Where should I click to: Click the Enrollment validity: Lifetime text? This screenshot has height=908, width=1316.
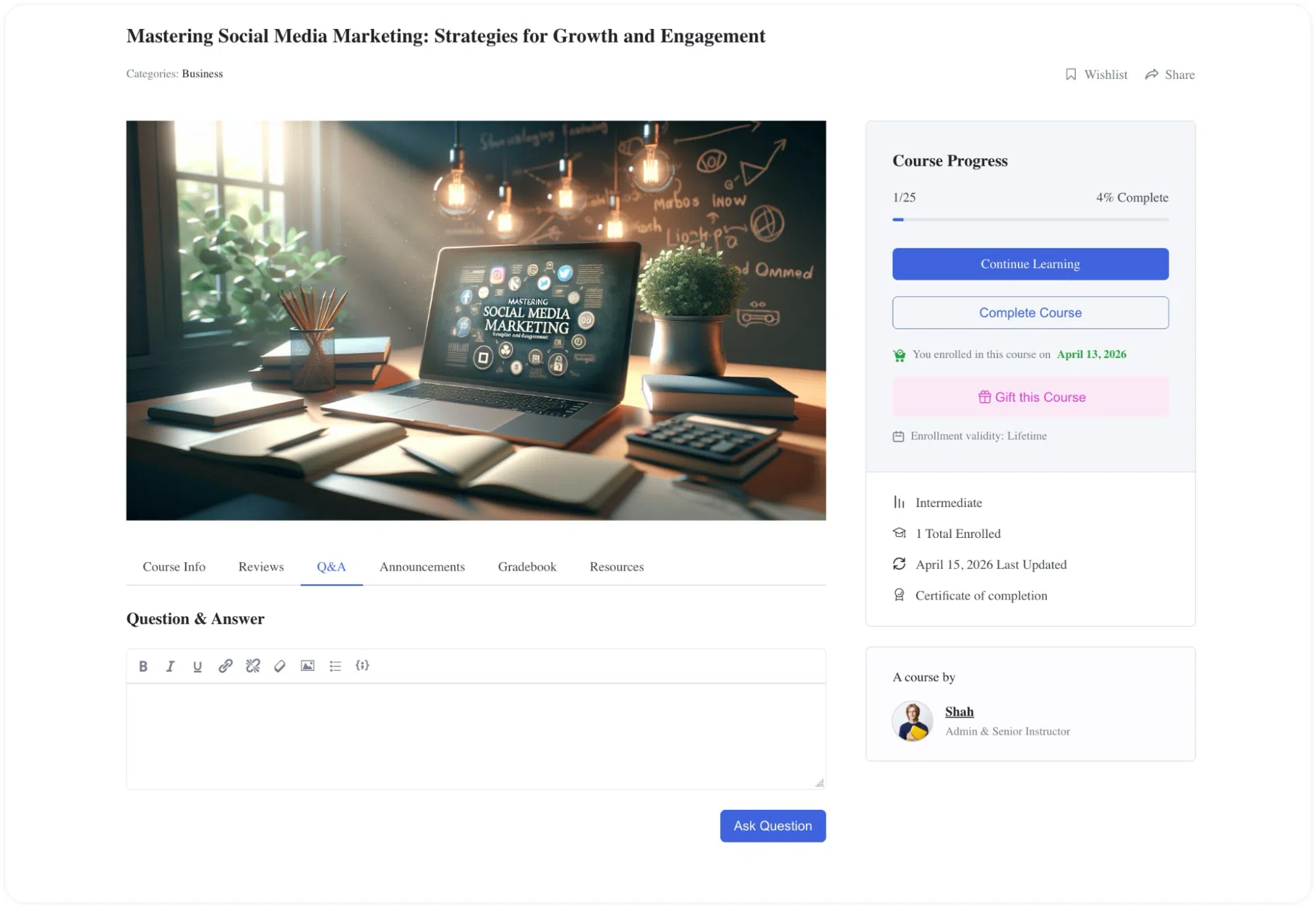pos(978,436)
